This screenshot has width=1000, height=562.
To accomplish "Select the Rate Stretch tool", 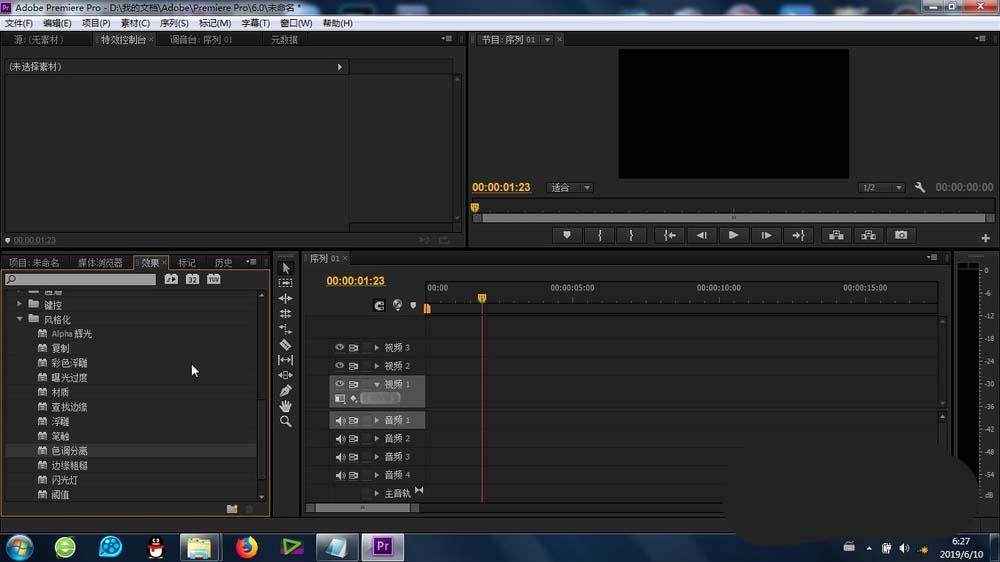I will click(x=286, y=329).
